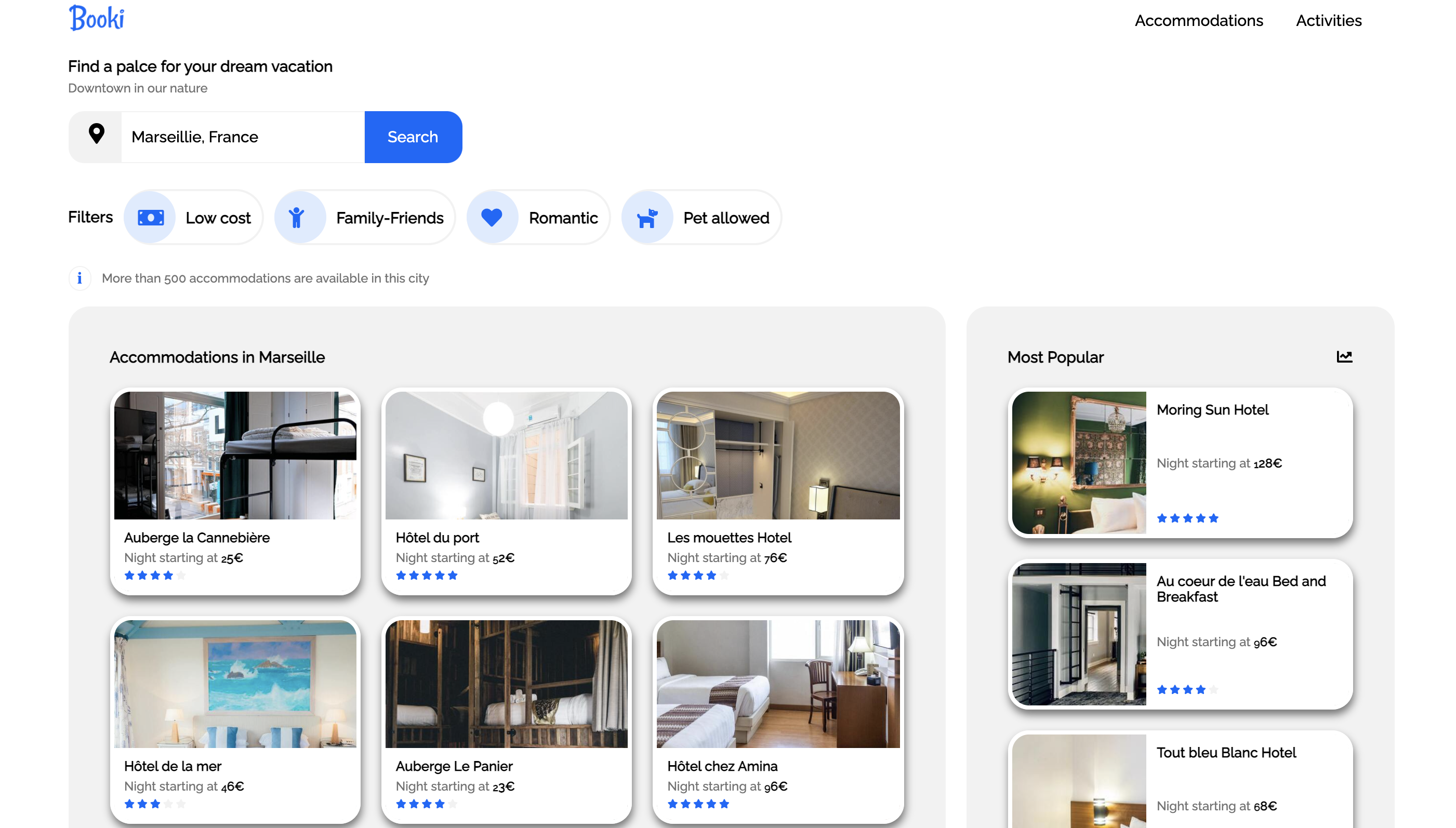Viewport: 1456px width, 828px height.
Task: Click the info icon about accommodations
Action: (80, 278)
